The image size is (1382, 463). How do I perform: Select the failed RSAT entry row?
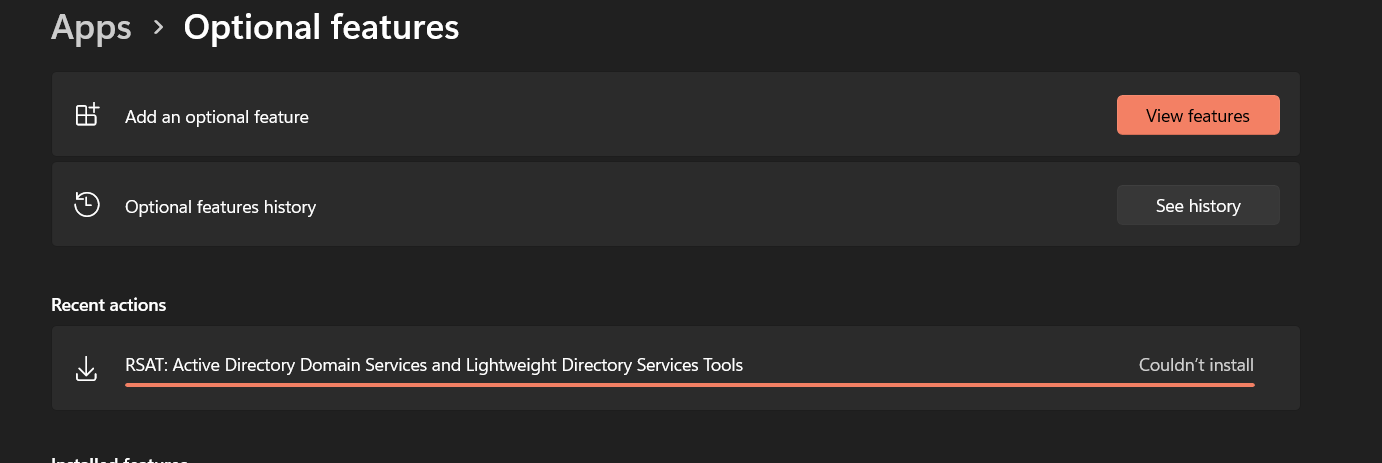coord(676,368)
